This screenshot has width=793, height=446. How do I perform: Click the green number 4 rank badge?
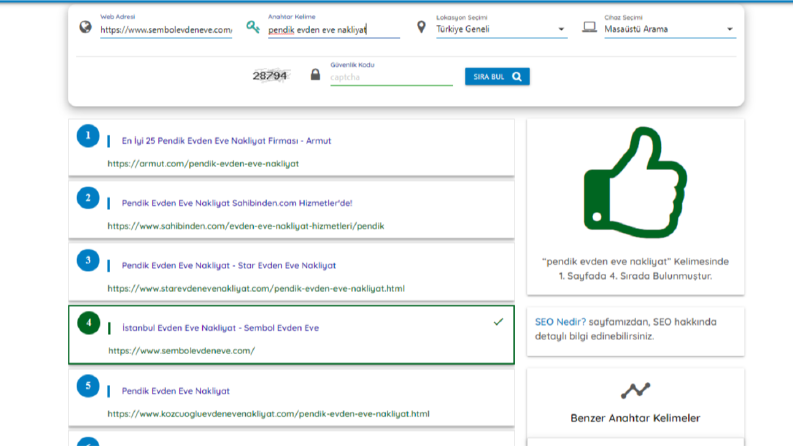click(x=89, y=323)
